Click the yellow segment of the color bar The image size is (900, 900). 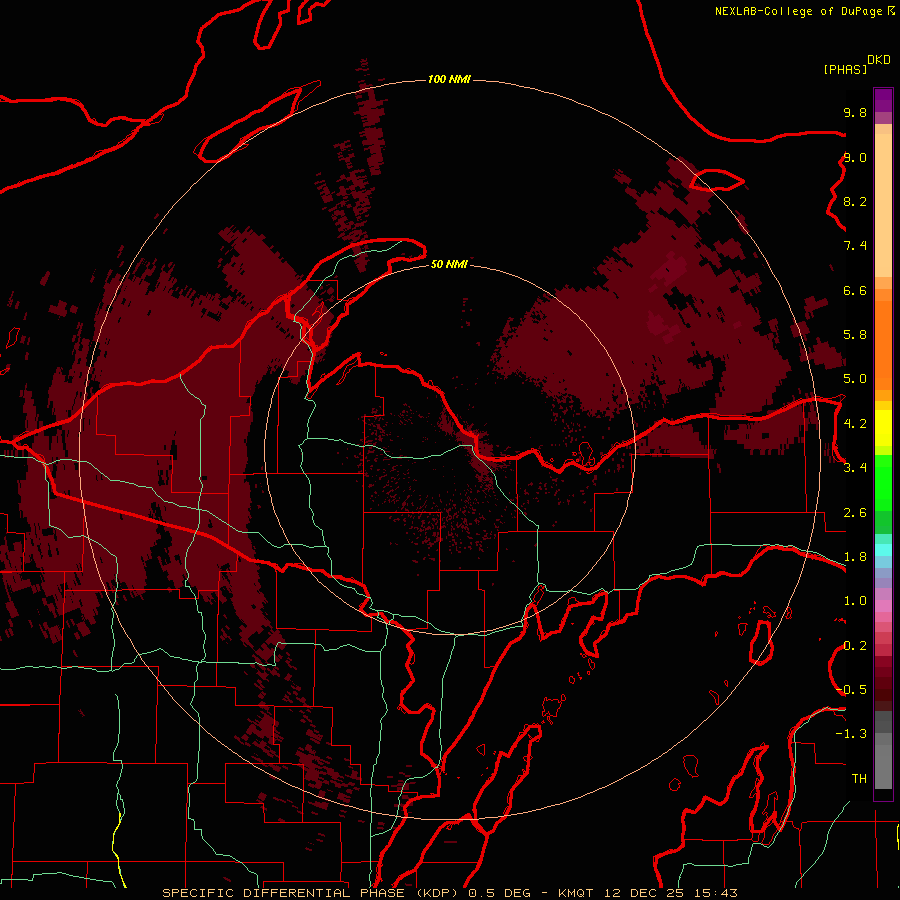coord(883,428)
